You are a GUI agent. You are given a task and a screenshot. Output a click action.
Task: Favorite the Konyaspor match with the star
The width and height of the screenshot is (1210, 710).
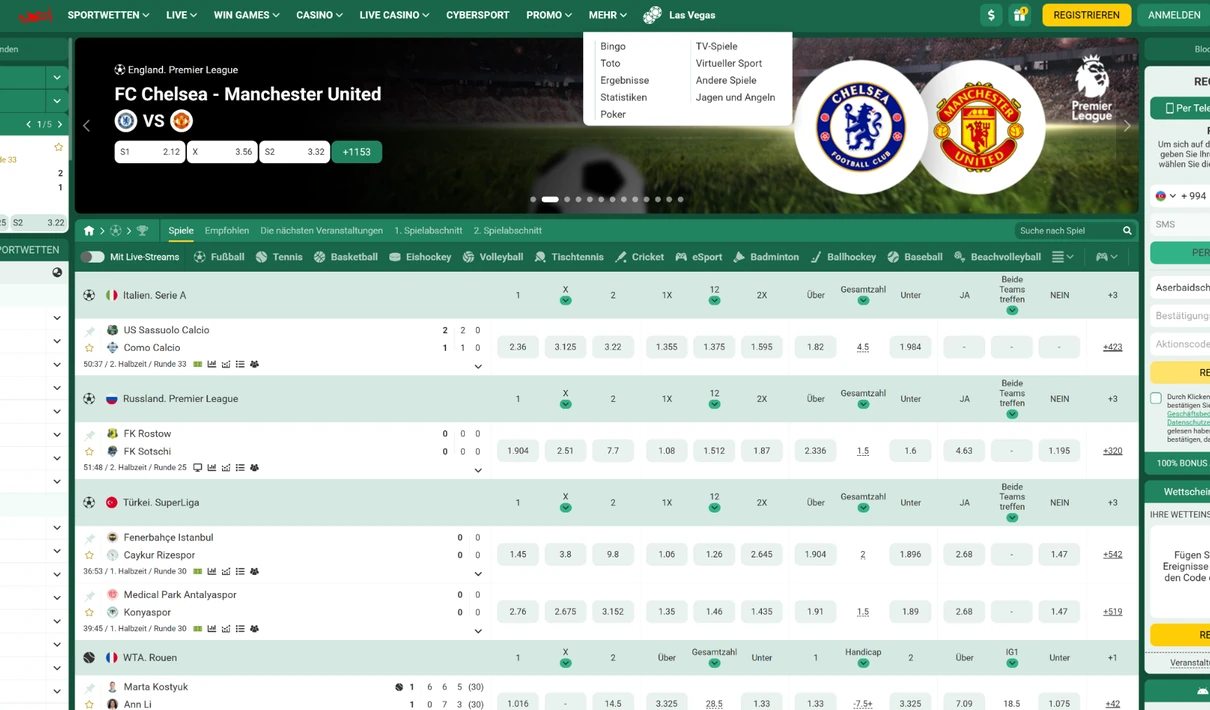click(89, 612)
